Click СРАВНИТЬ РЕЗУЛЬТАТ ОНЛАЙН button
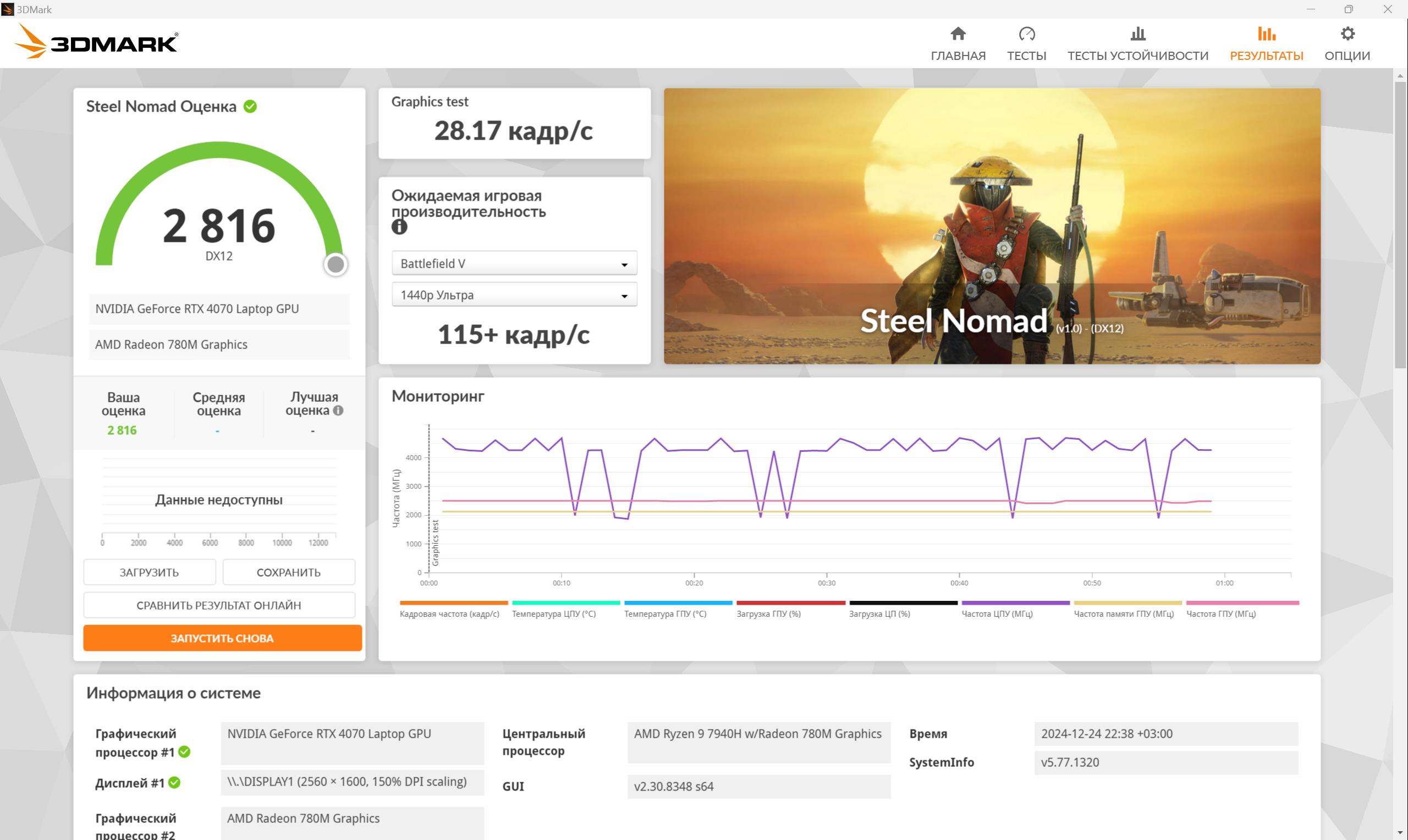This screenshot has height=840, width=1408. 219,605
